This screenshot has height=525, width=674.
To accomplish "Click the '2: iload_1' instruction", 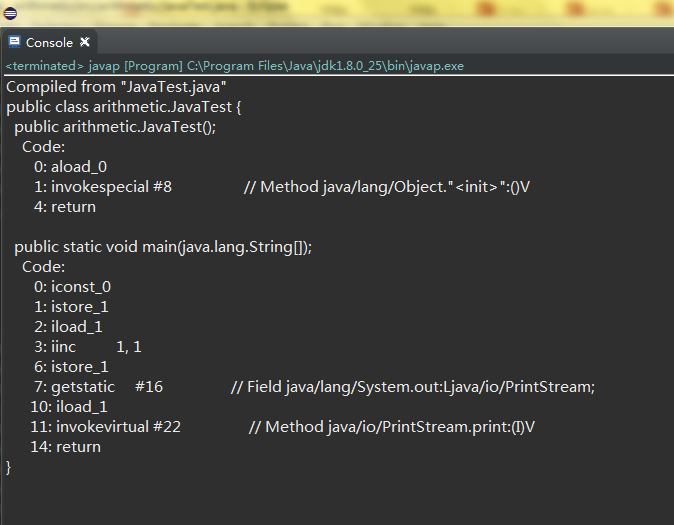I will 68,327.
